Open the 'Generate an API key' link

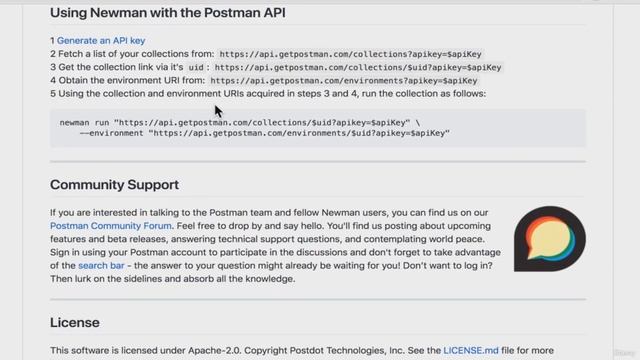pos(101,40)
